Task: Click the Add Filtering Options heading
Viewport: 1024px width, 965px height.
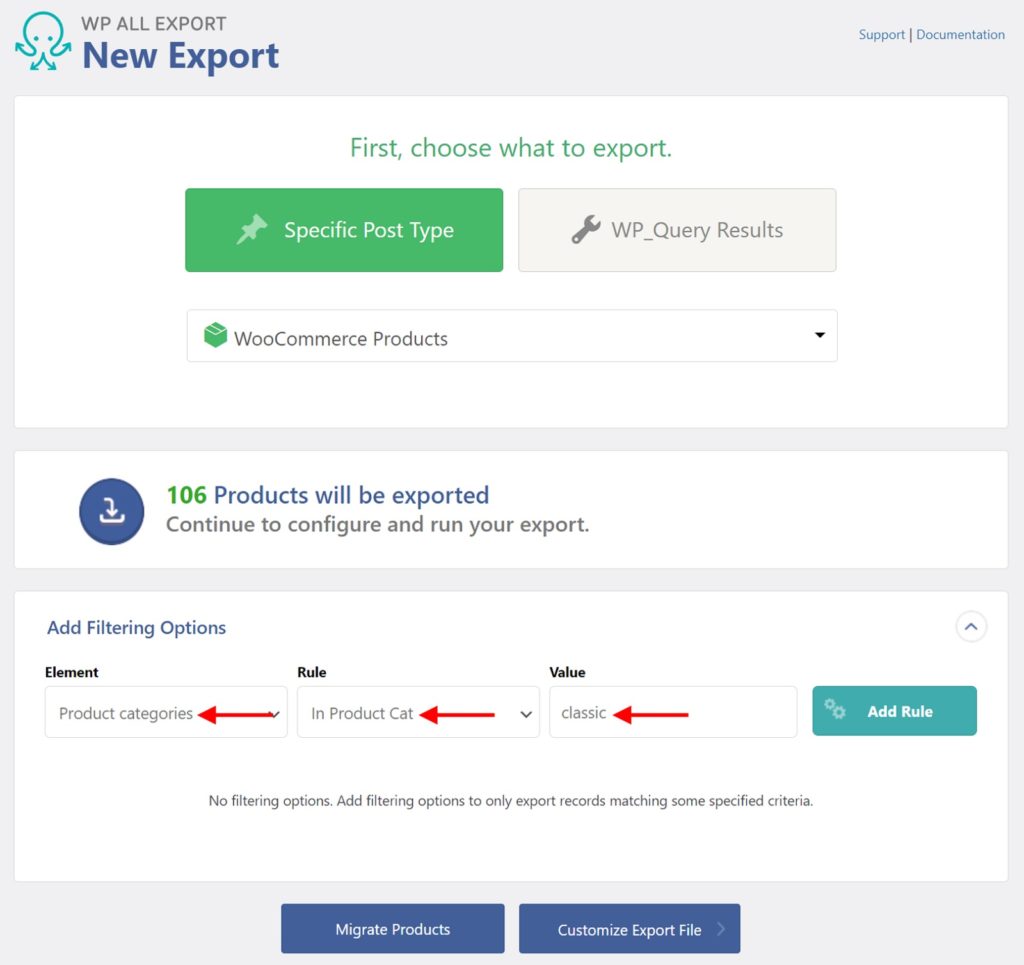Action: pos(136,627)
